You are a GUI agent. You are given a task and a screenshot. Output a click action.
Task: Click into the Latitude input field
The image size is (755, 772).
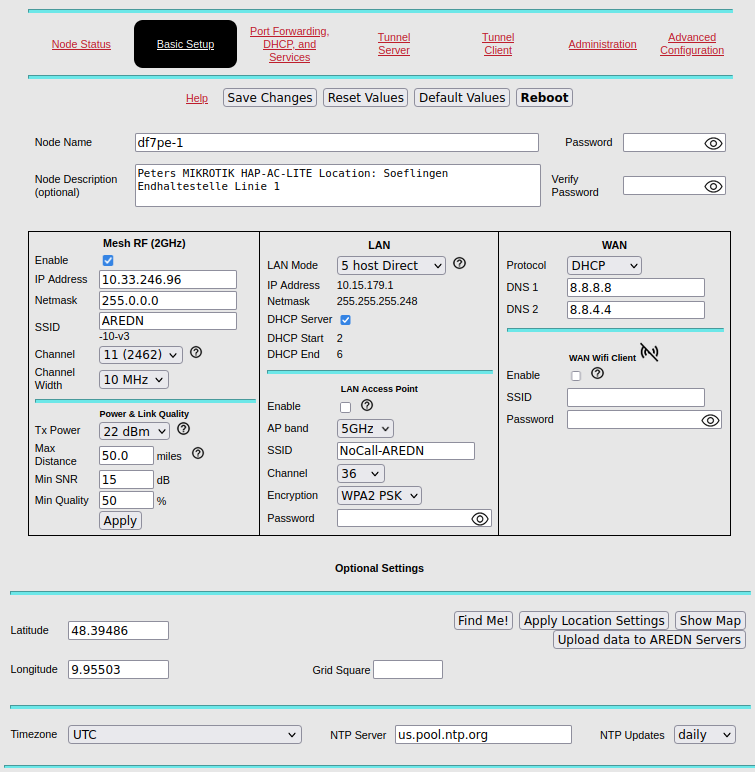point(118,630)
